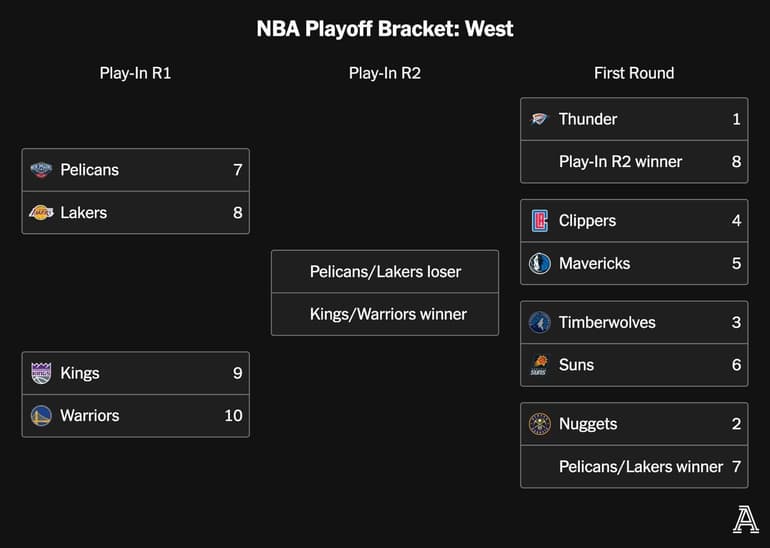Click the Timberwolves team logo
Viewport: 770px width, 548px height.
(x=540, y=323)
